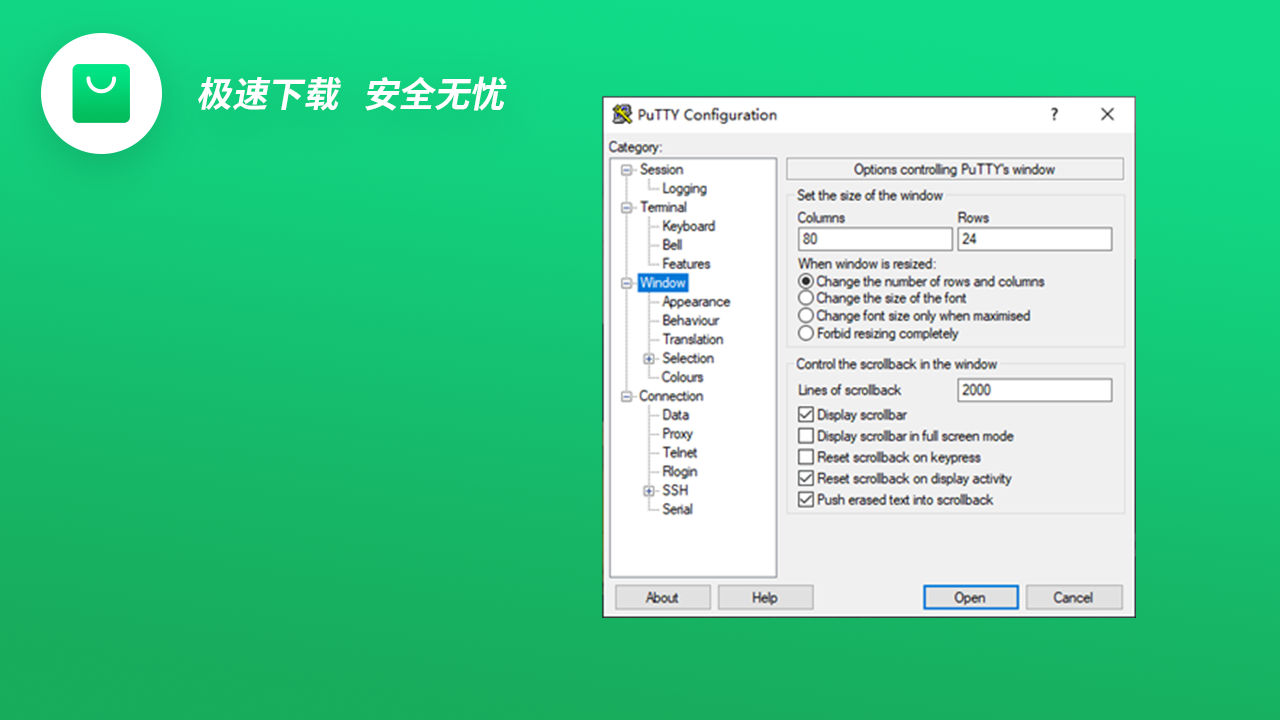The image size is (1280, 720).
Task: Collapse the Window category branch
Action: (x=629, y=282)
